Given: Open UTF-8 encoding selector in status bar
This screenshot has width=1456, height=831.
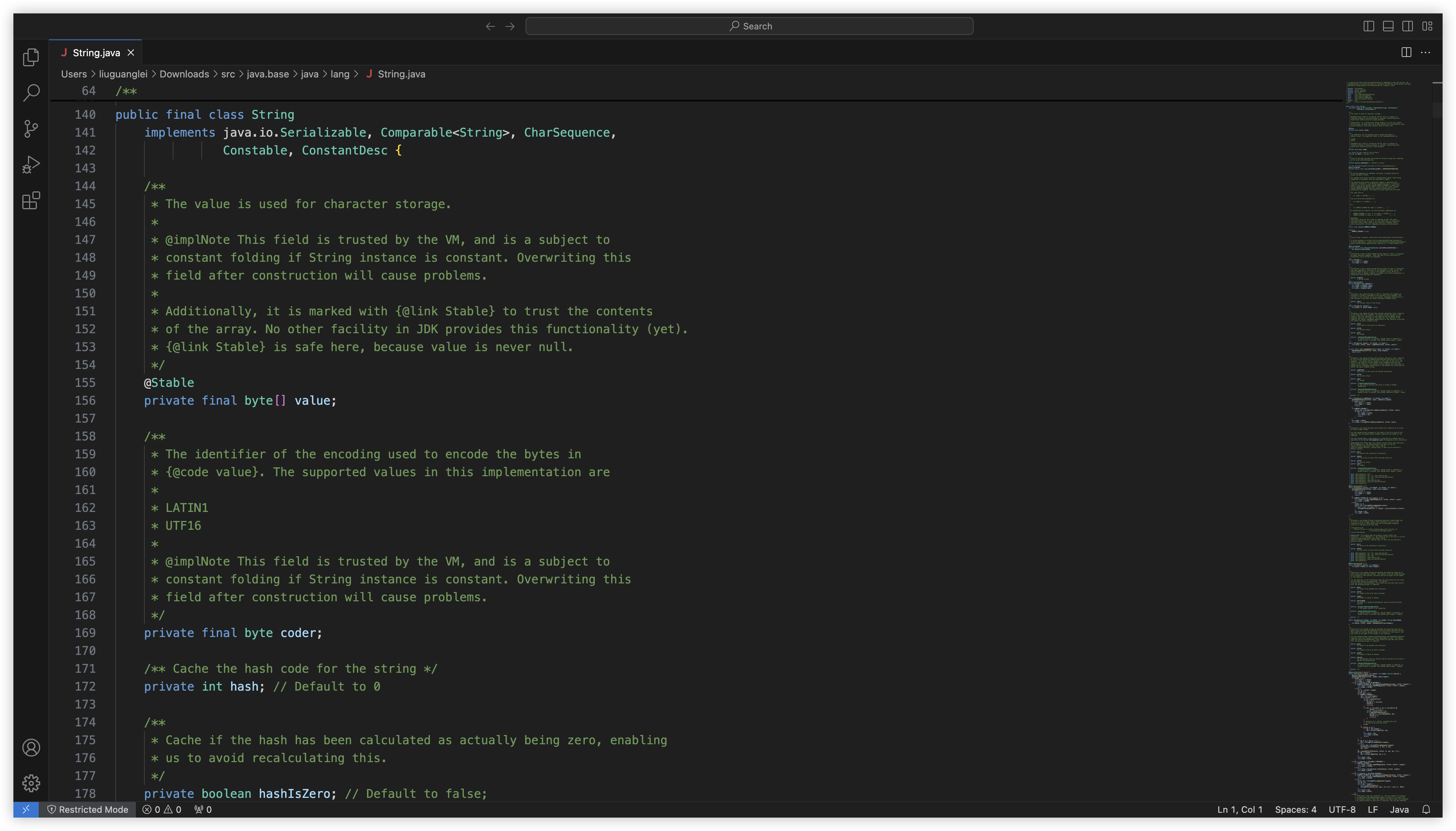Looking at the screenshot, I should (x=1342, y=809).
